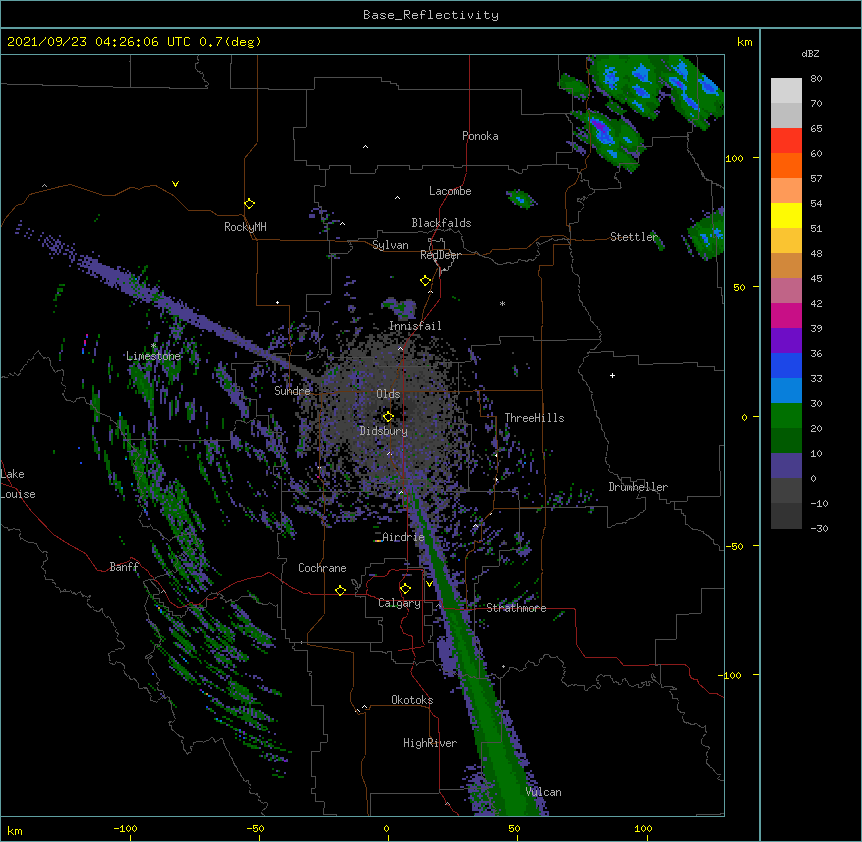Click the Sylvan town label
The width and height of the screenshot is (862, 842).
[390, 245]
